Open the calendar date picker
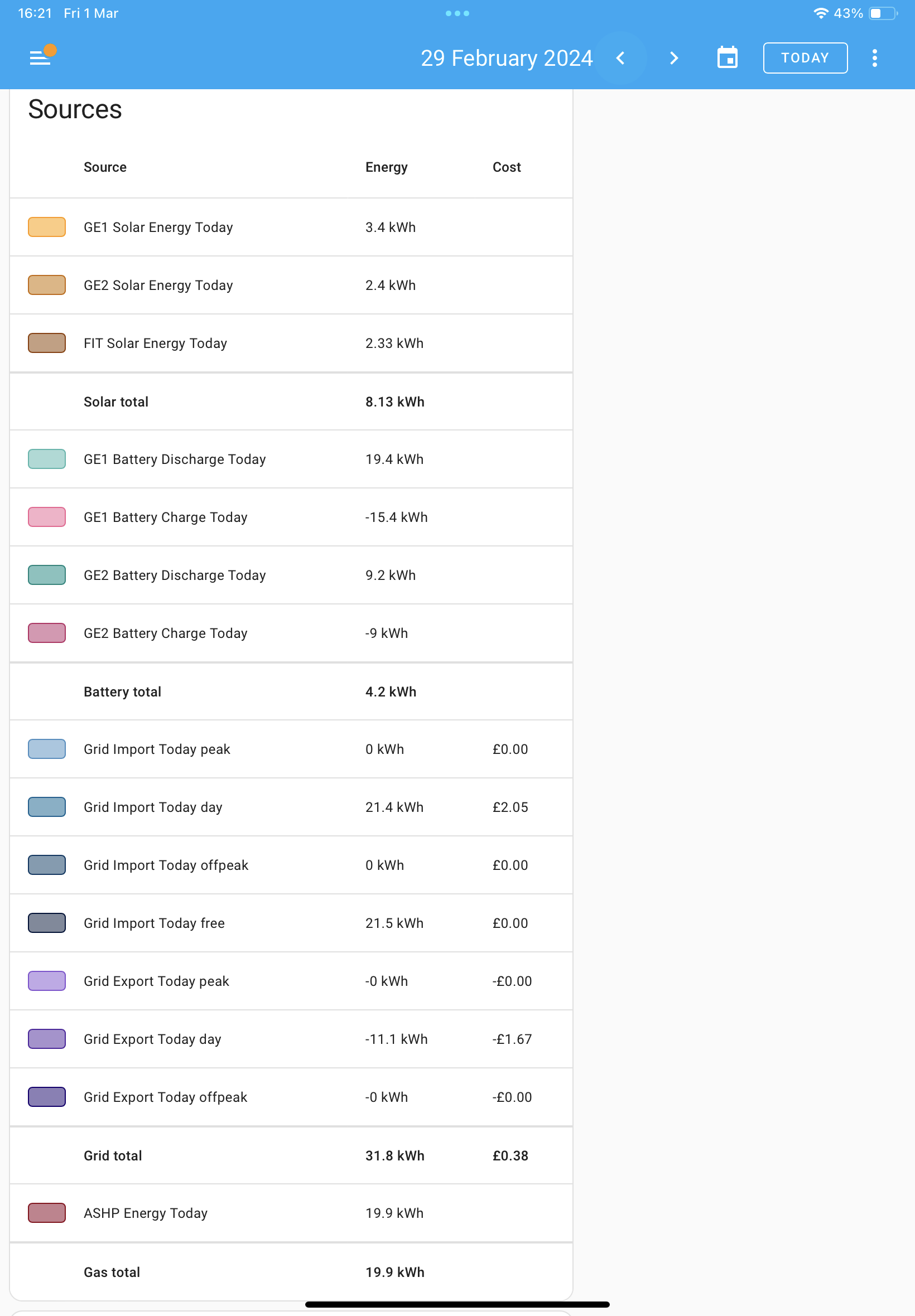This screenshot has height=1316, width=915. pyautogui.click(x=727, y=58)
